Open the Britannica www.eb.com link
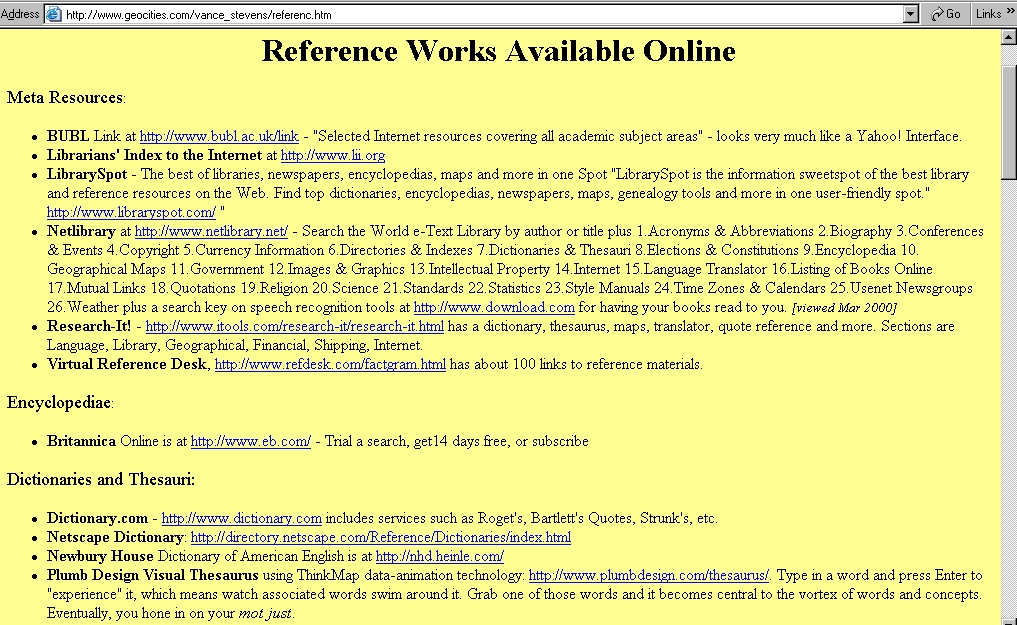 (x=251, y=441)
